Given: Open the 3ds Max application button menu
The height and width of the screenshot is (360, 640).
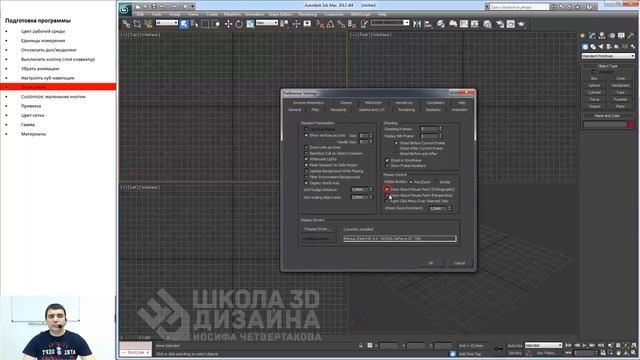Looking at the screenshot, I should pyautogui.click(x=125, y=9).
